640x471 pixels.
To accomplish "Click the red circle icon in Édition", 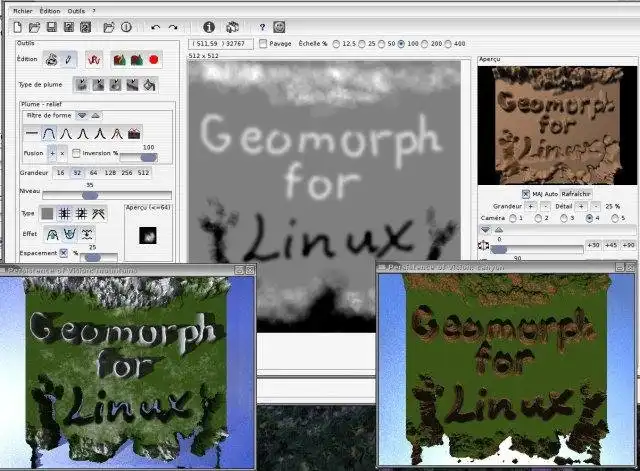I will click(153, 60).
